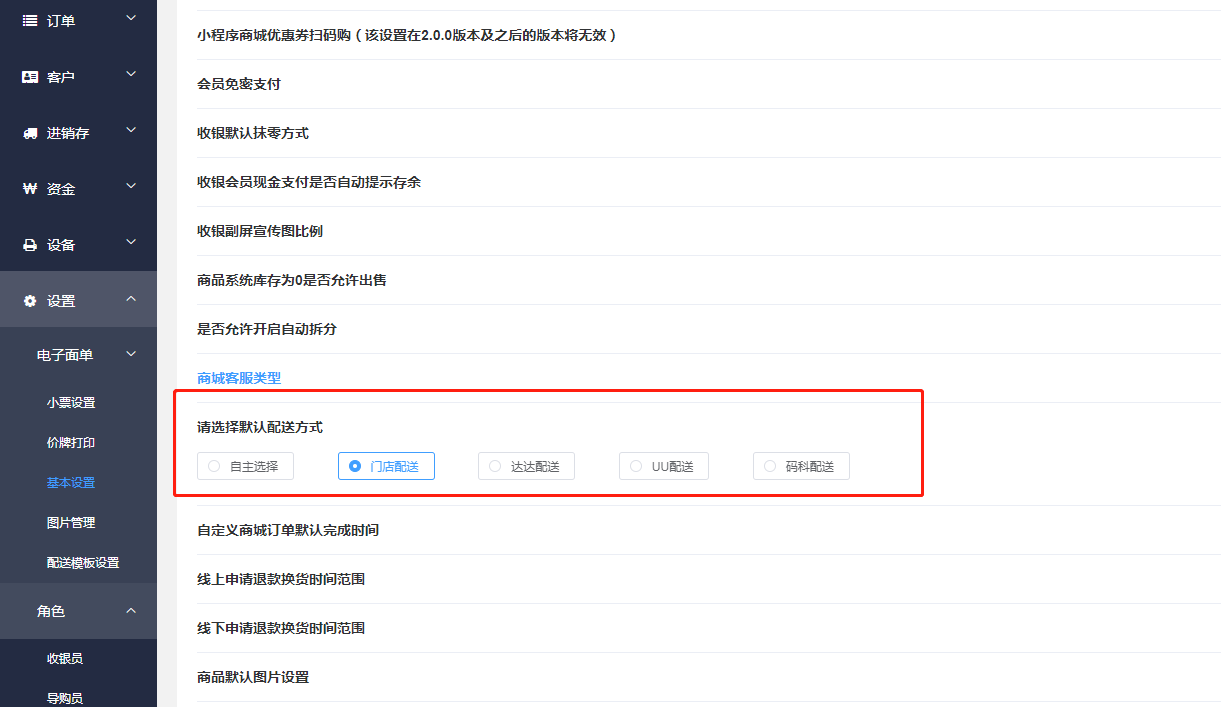Viewport: 1221px width, 707px height.
Task: Open the 资金 sidebar menu
Action: pos(78,189)
